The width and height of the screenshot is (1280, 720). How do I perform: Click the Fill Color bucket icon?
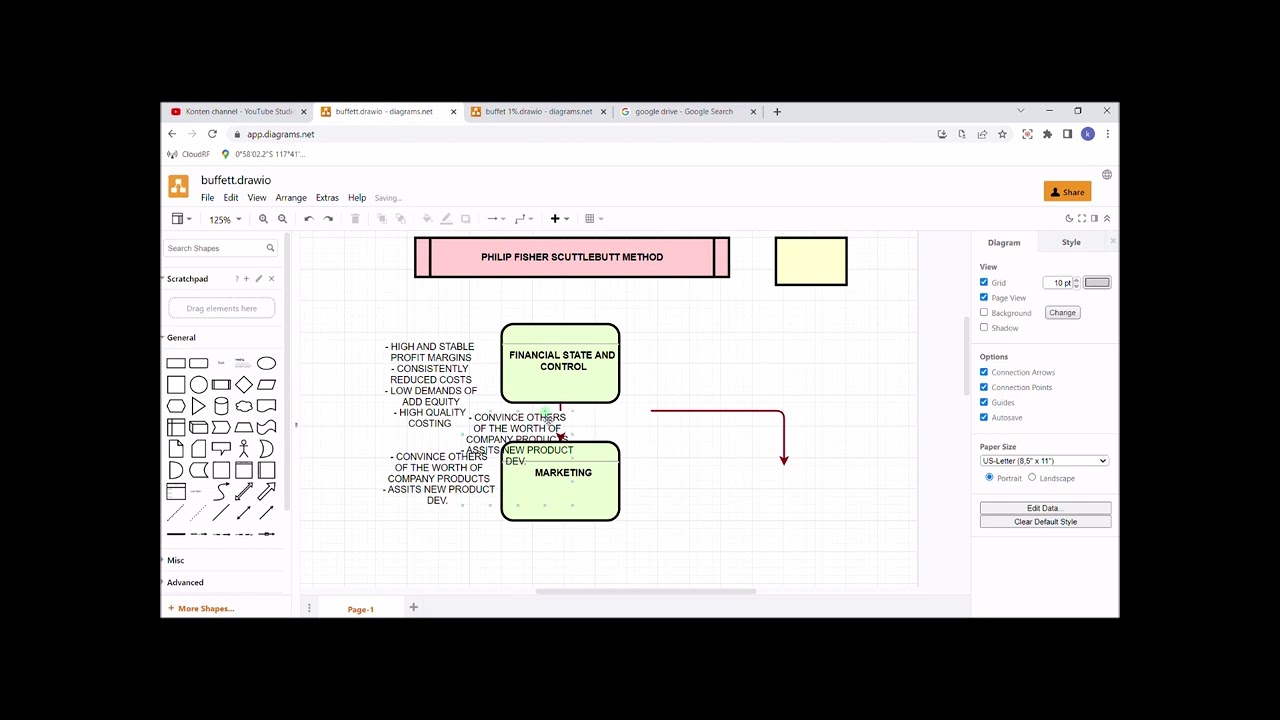(427, 219)
